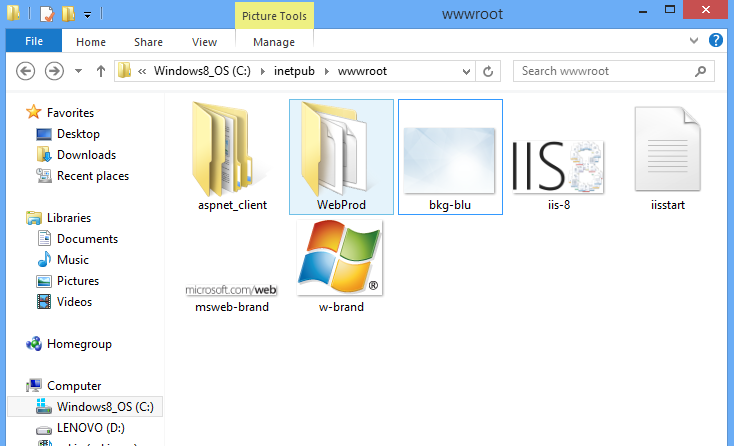734x446 pixels.
Task: Click inetpub in the address breadcrumb
Action: (301, 71)
